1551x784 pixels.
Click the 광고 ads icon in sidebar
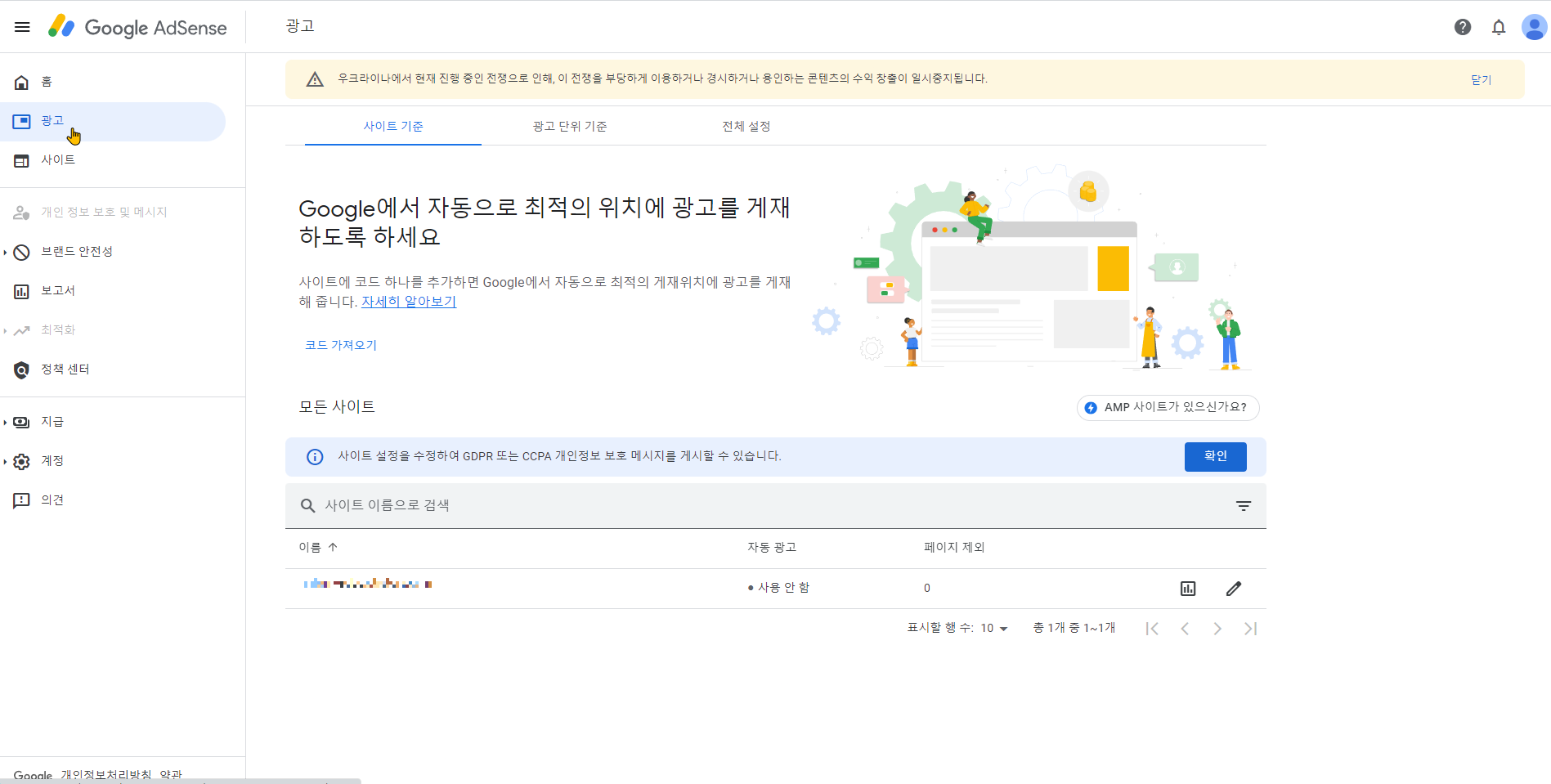tap(22, 121)
